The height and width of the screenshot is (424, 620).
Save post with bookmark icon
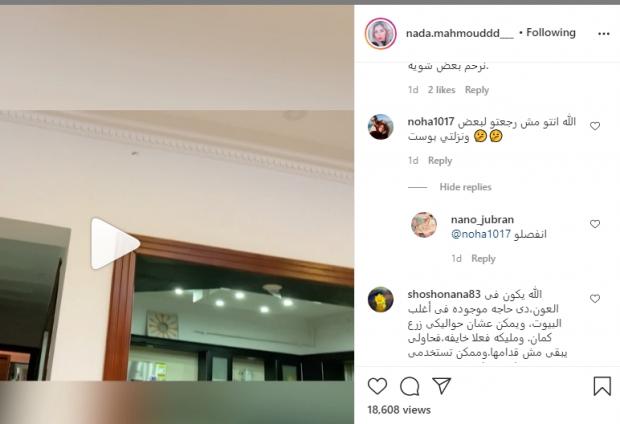pyautogui.click(x=602, y=386)
